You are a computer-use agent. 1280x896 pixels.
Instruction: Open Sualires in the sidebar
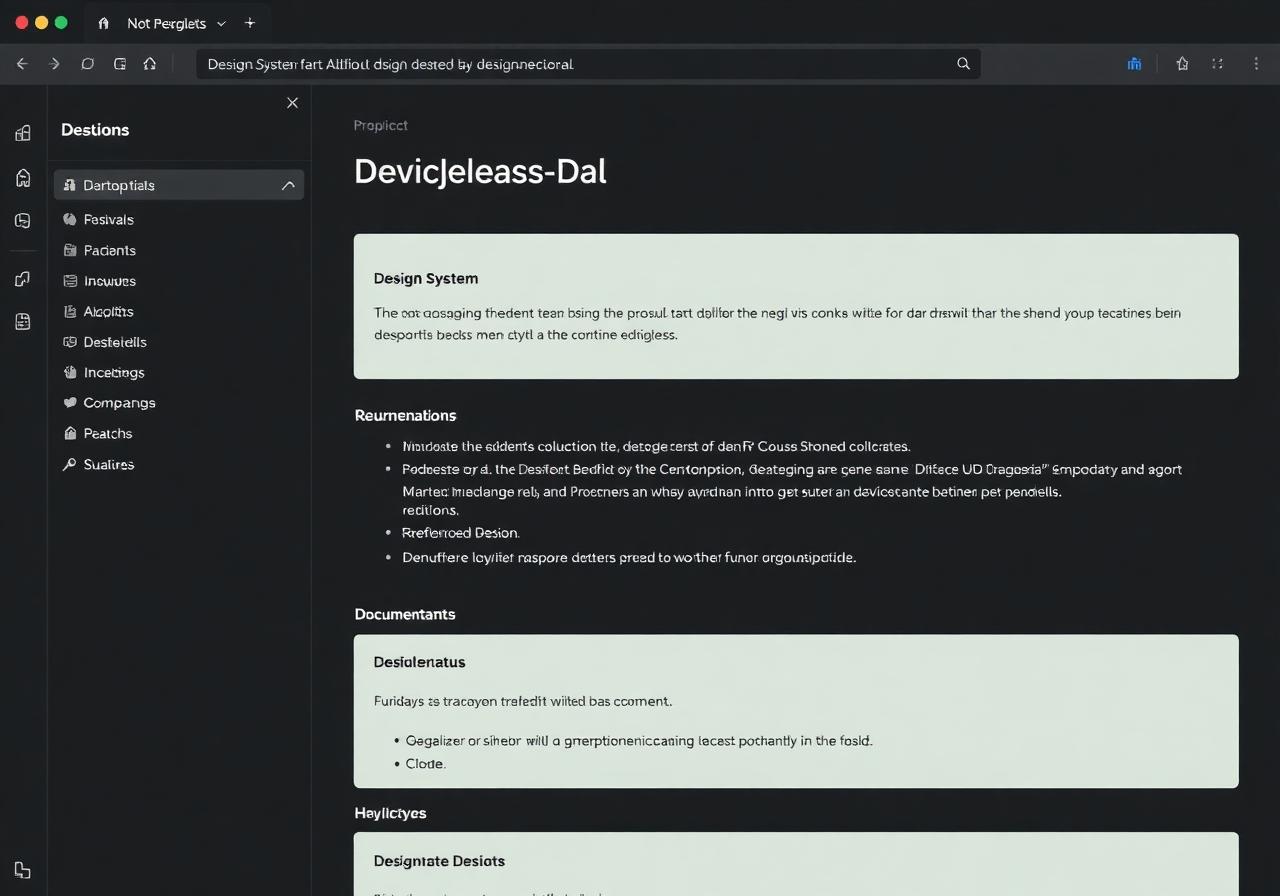[109, 465]
